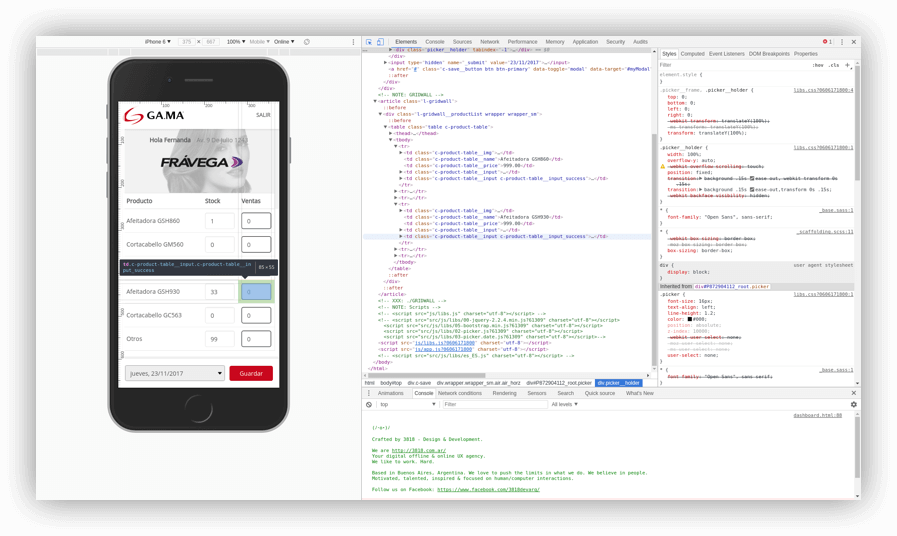Image resolution: width=897 pixels, height=536 pixels.
Task: Close the DevTools panel
Action: point(854,42)
